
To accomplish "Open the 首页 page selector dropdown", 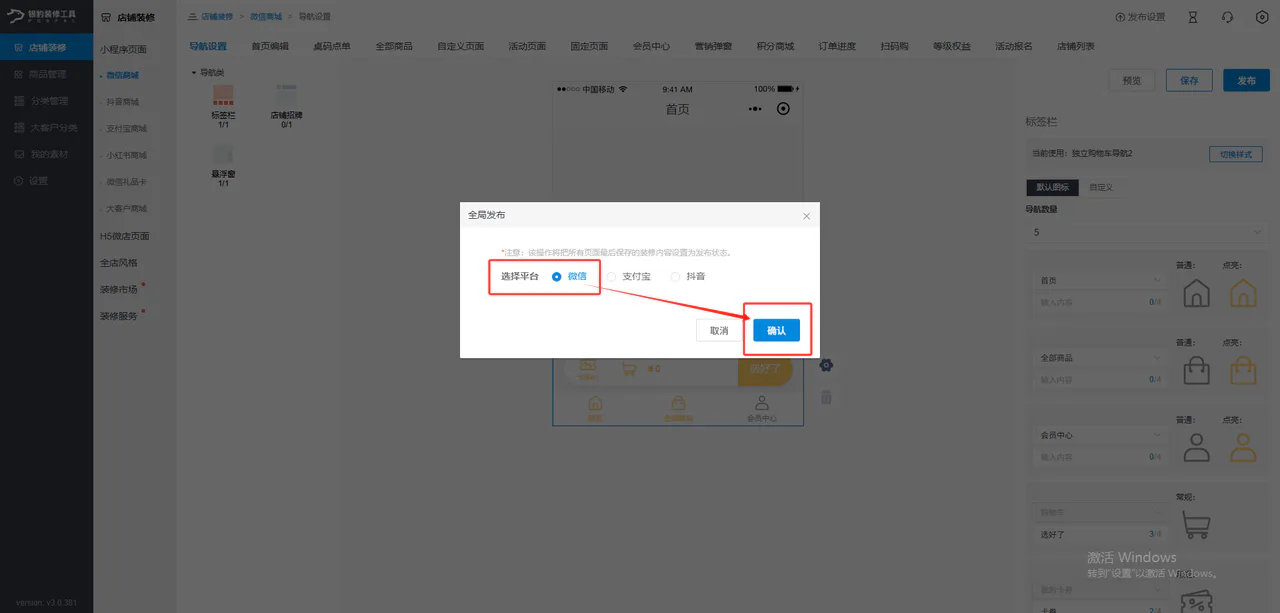I will coord(1100,281).
